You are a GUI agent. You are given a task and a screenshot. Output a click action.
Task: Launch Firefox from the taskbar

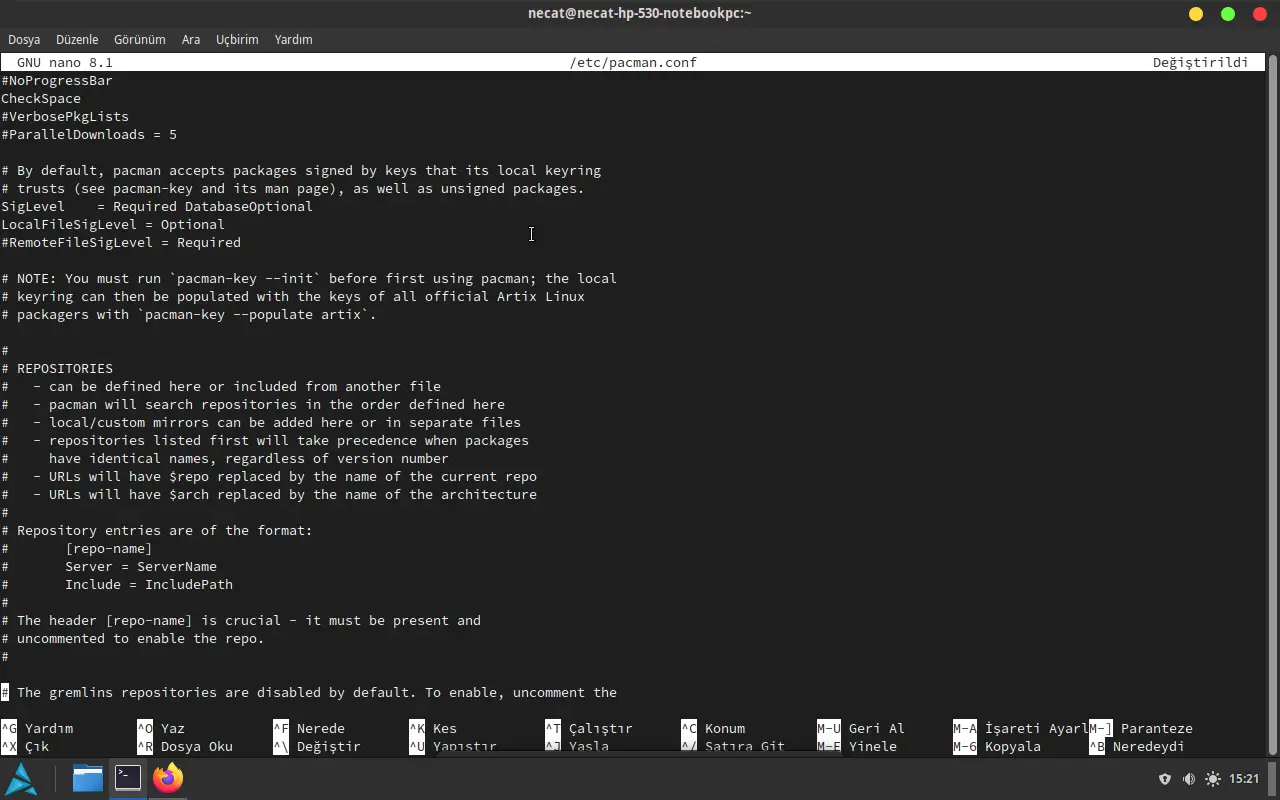168,778
